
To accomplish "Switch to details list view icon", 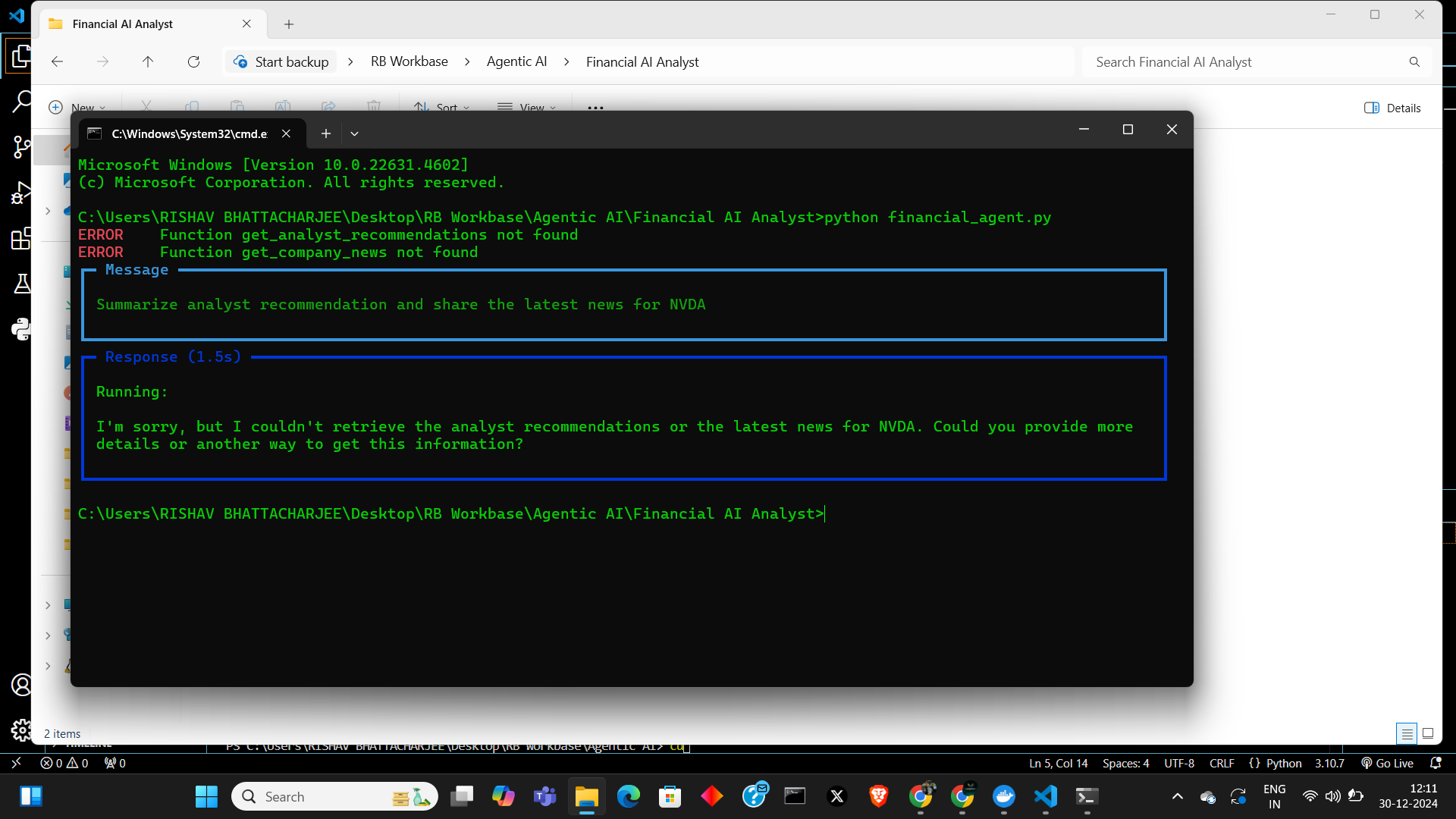I will (1407, 733).
